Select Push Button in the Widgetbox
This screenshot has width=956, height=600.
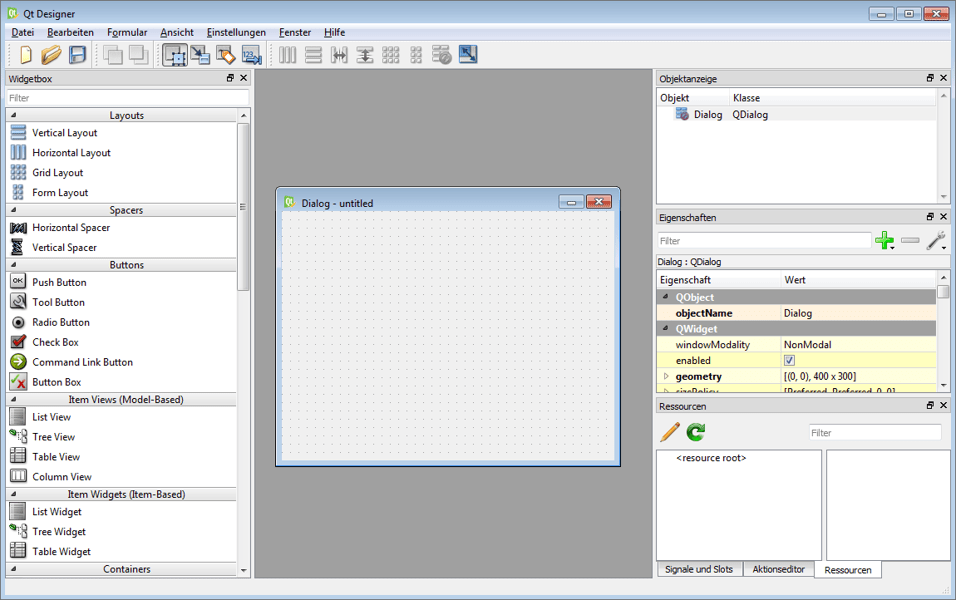pyautogui.click(x=59, y=283)
